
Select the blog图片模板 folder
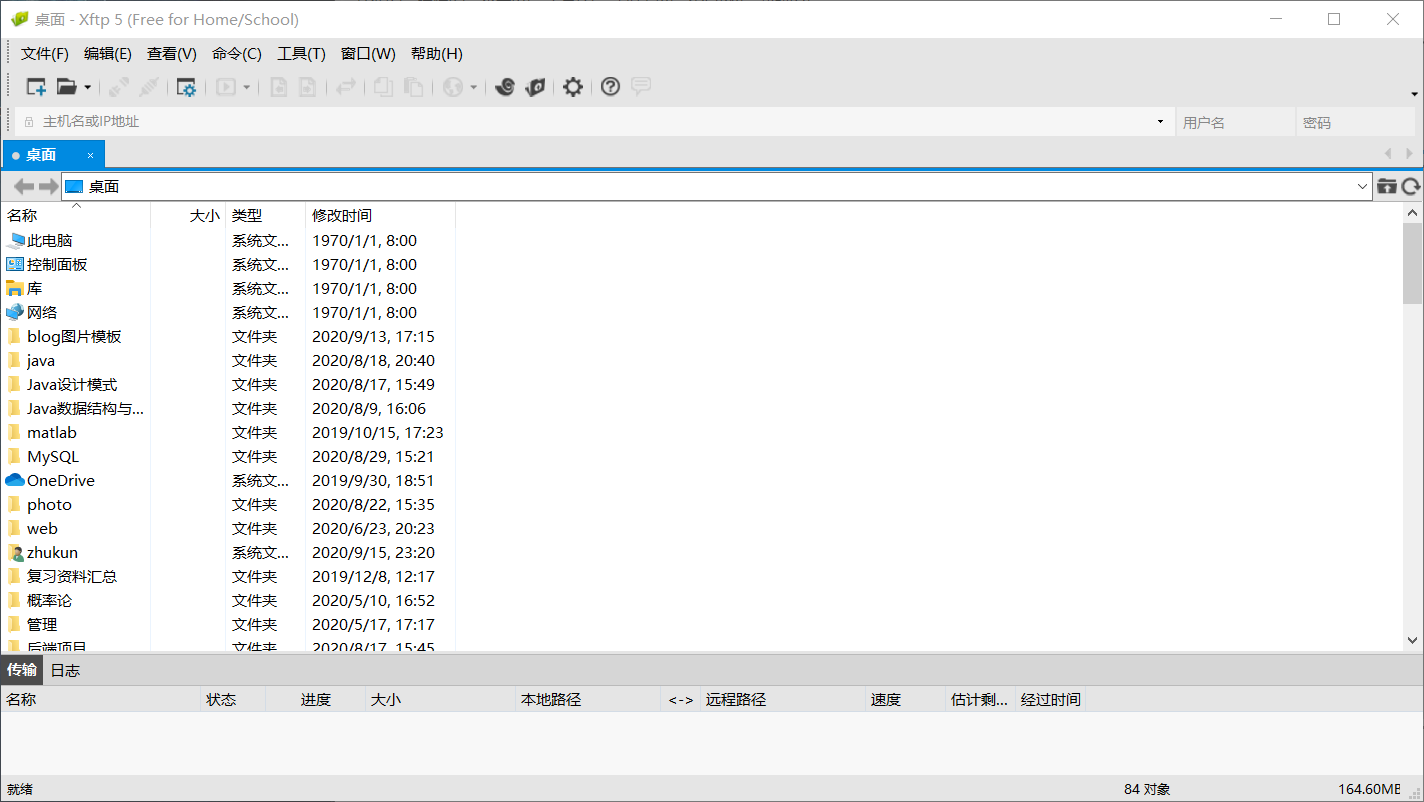click(74, 337)
